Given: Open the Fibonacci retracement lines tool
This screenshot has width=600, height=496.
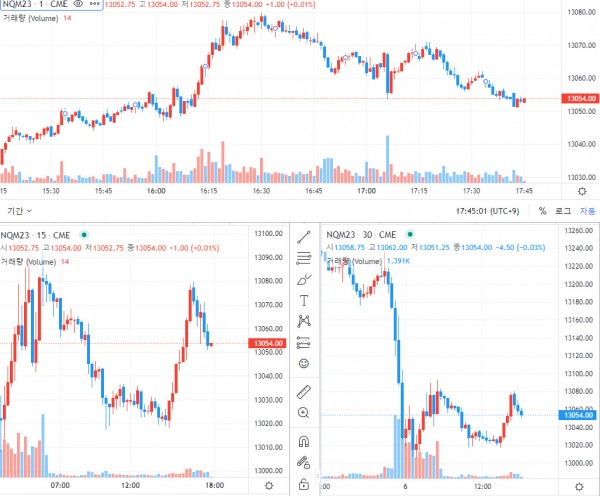Looking at the screenshot, I should [303, 258].
